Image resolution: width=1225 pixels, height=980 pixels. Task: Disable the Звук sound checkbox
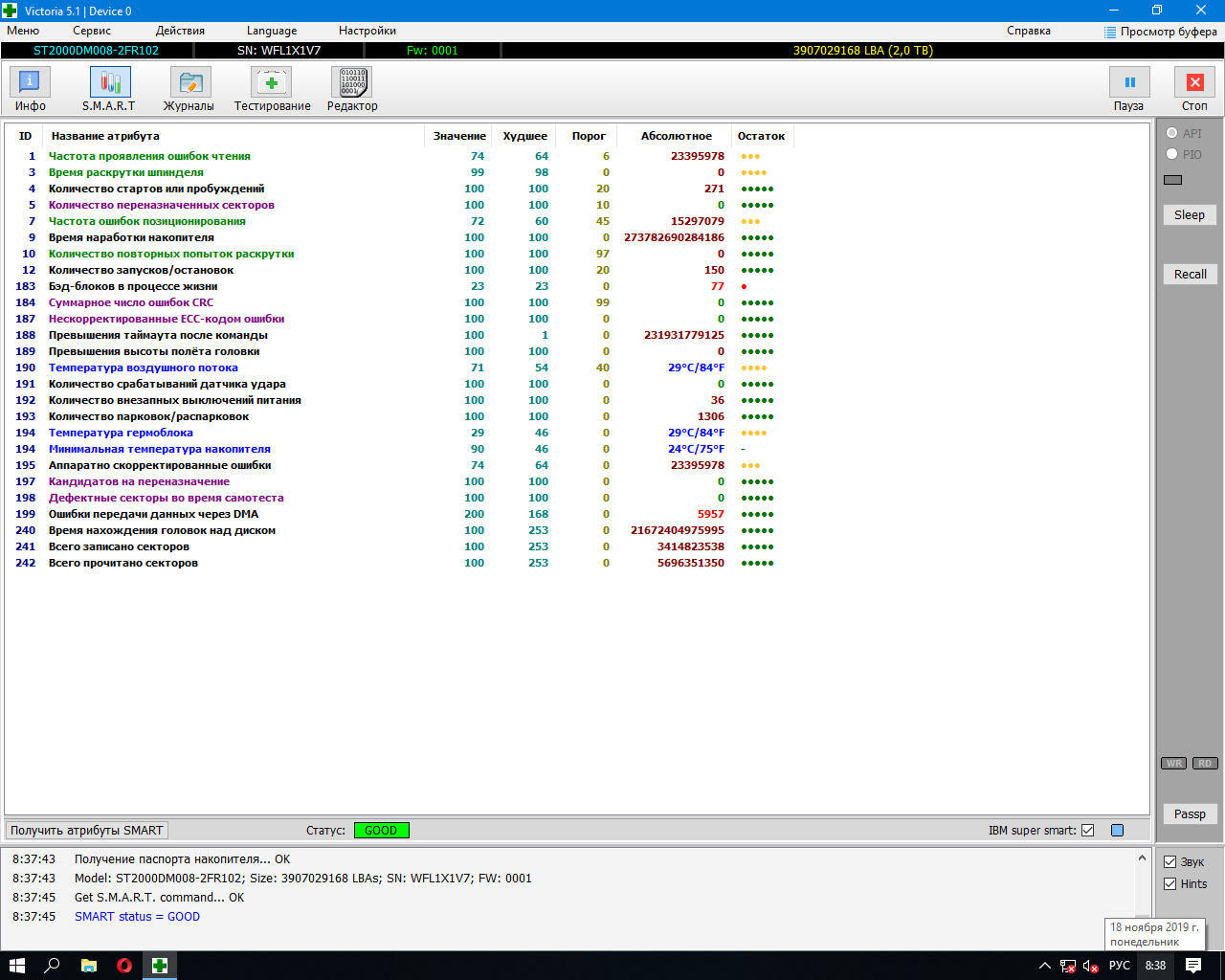tap(1169, 861)
